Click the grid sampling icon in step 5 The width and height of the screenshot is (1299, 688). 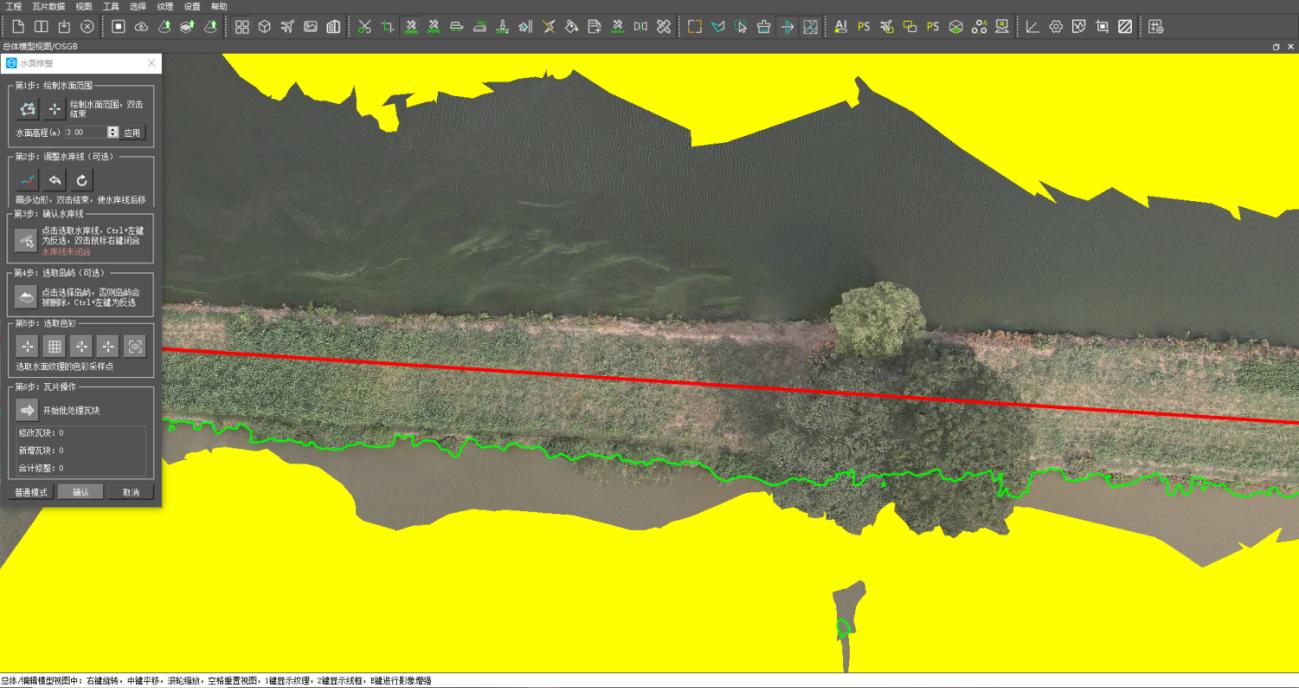55,347
